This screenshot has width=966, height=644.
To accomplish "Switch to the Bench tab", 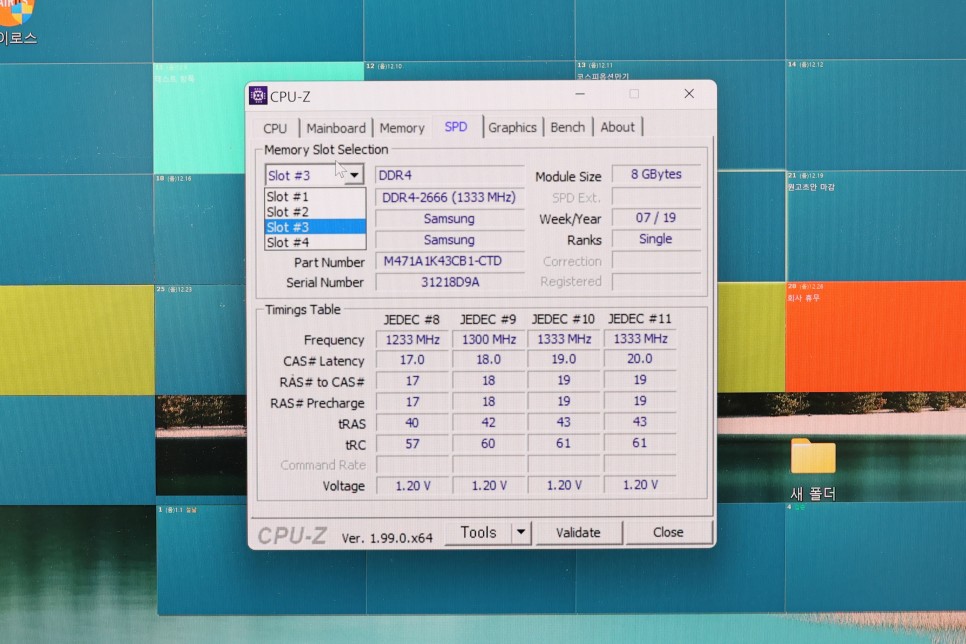I will coord(567,128).
